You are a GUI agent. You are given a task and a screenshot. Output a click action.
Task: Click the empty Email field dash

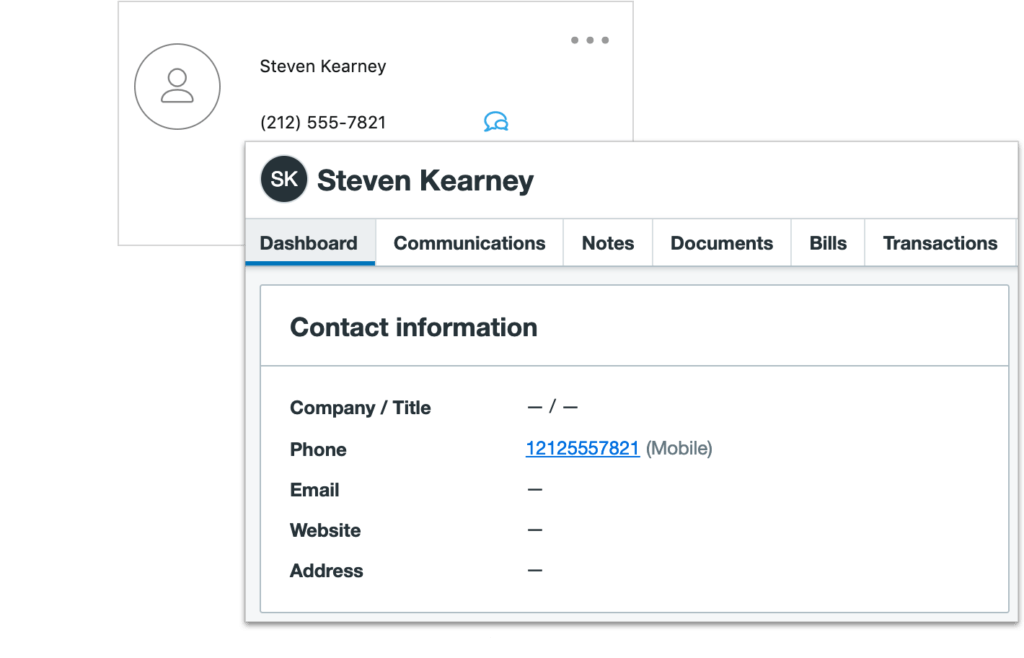click(x=534, y=489)
